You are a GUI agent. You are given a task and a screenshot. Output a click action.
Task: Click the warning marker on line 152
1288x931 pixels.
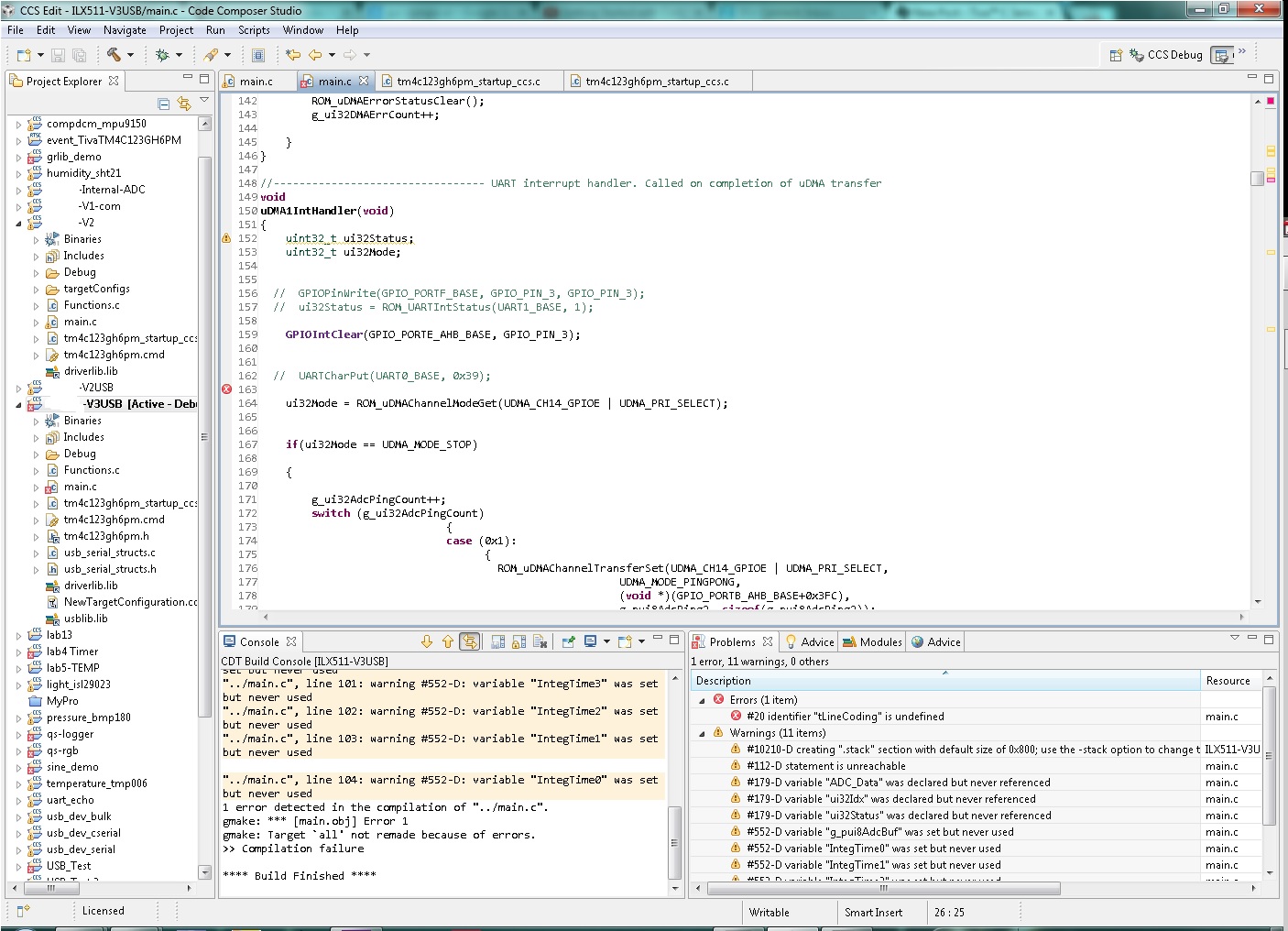coord(226,238)
